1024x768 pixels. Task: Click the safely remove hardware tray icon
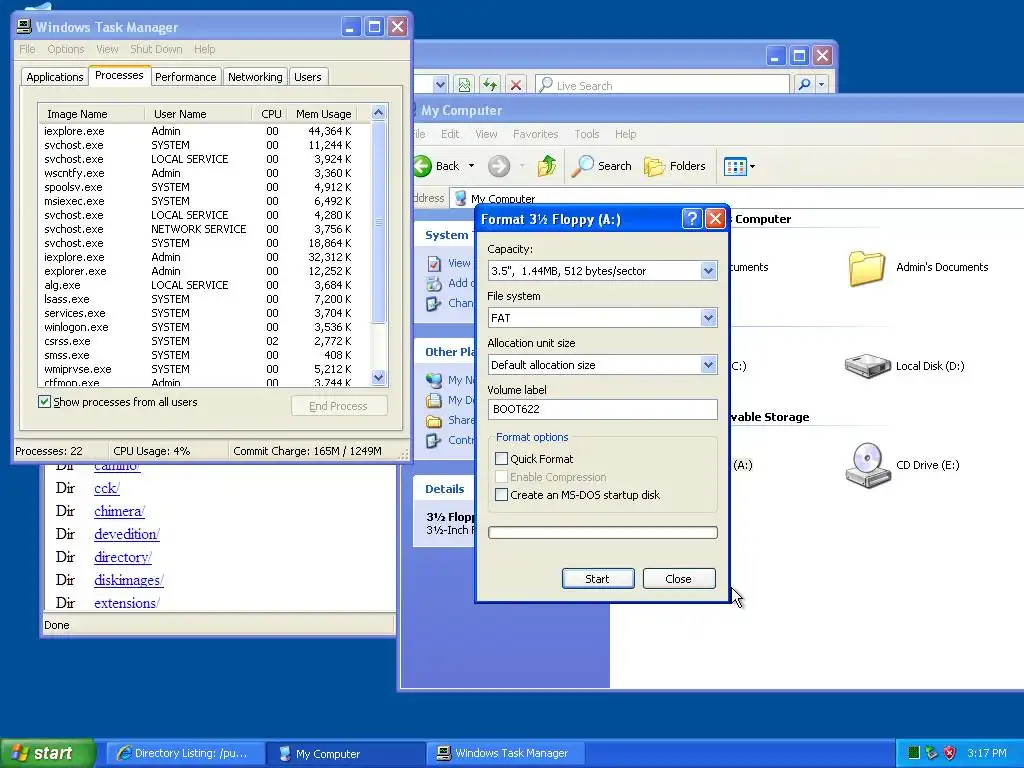click(932, 753)
